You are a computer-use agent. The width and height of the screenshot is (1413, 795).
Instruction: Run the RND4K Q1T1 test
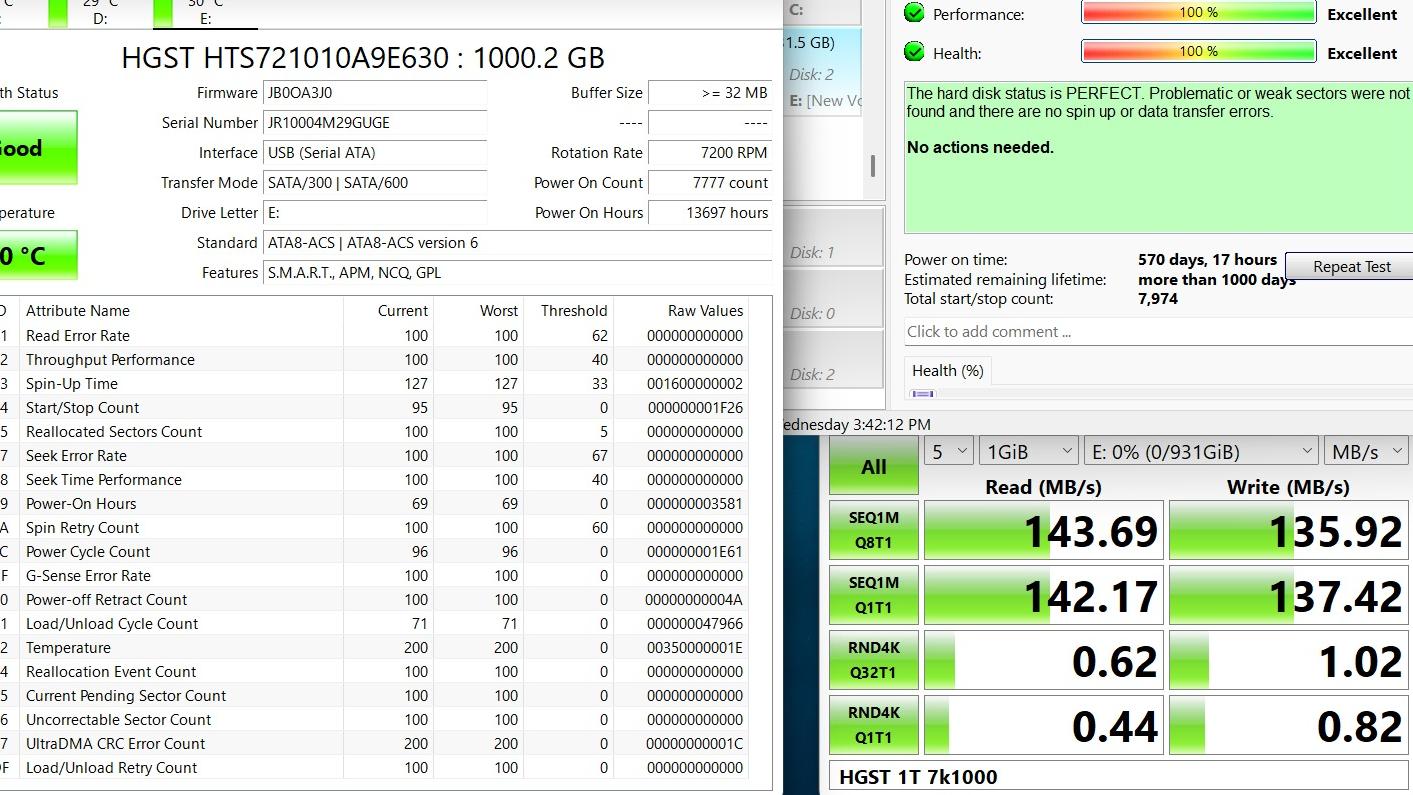pyautogui.click(x=873, y=725)
